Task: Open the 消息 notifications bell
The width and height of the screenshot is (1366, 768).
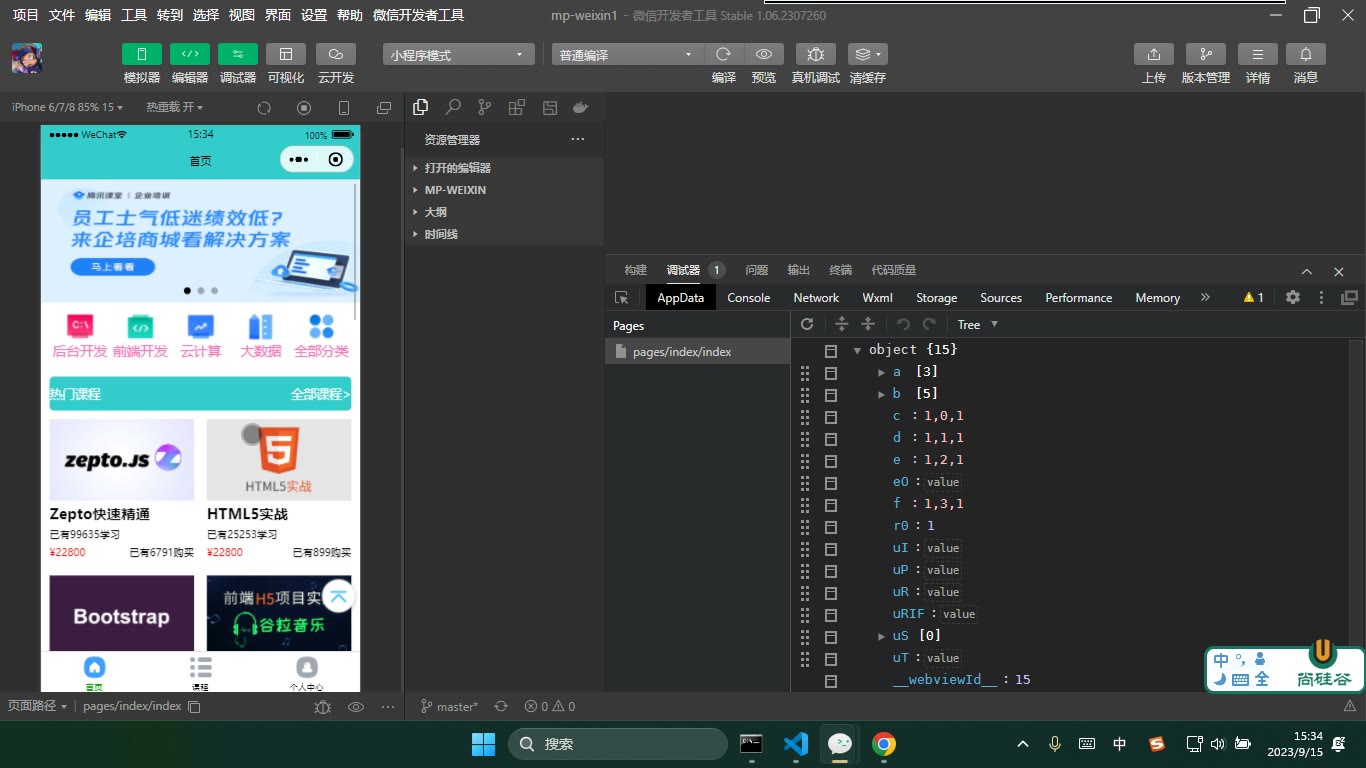Action: (x=1306, y=54)
